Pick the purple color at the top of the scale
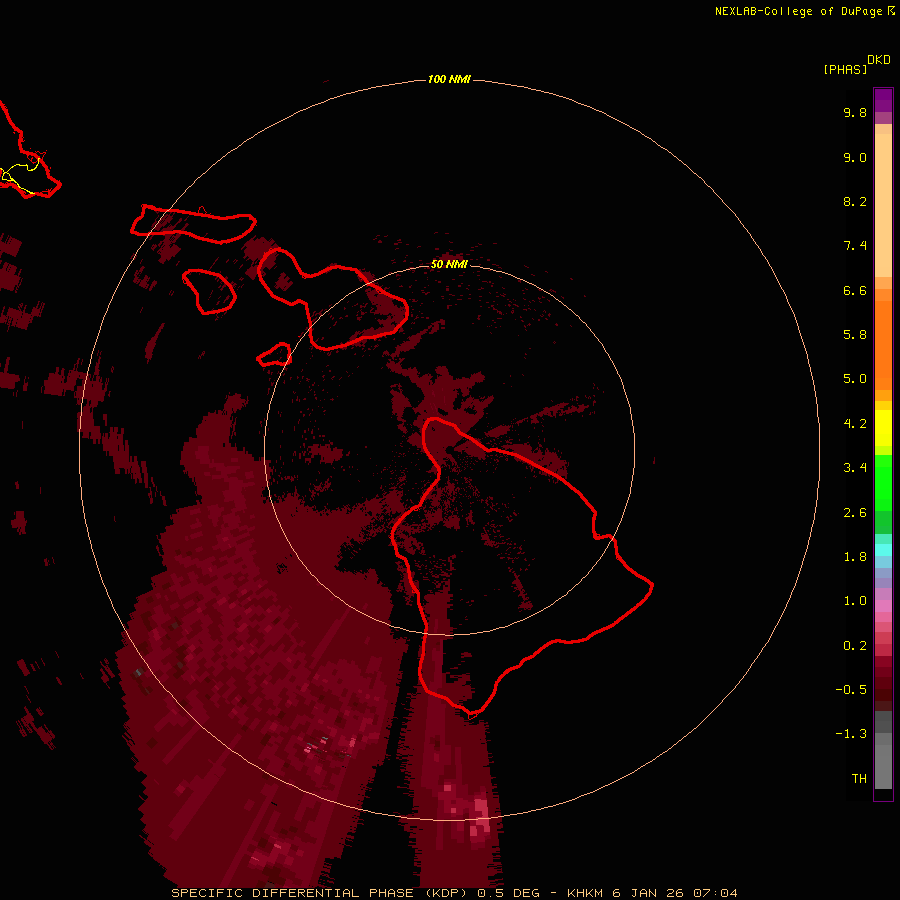Image resolution: width=900 pixels, height=900 pixels. pos(883,100)
